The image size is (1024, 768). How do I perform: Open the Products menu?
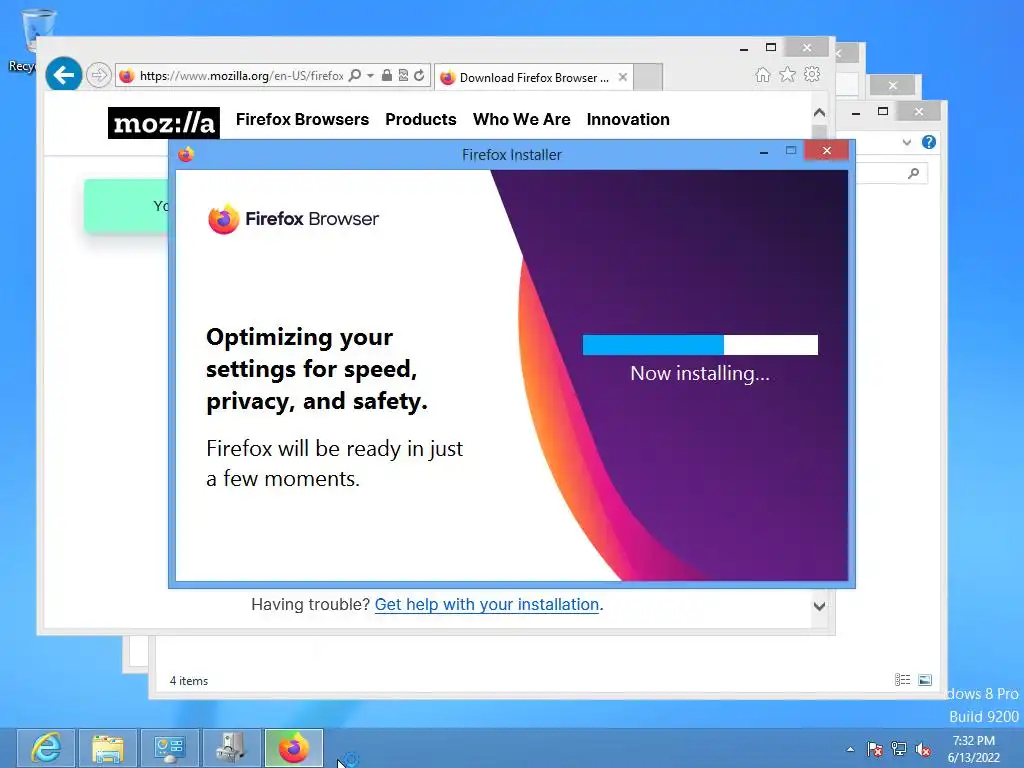[x=421, y=120]
